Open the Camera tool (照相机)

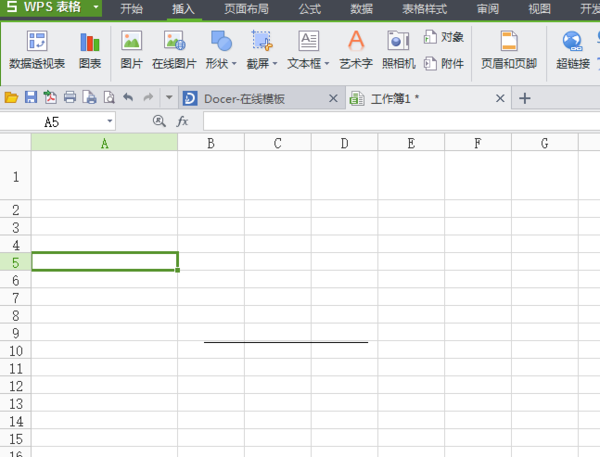click(398, 50)
